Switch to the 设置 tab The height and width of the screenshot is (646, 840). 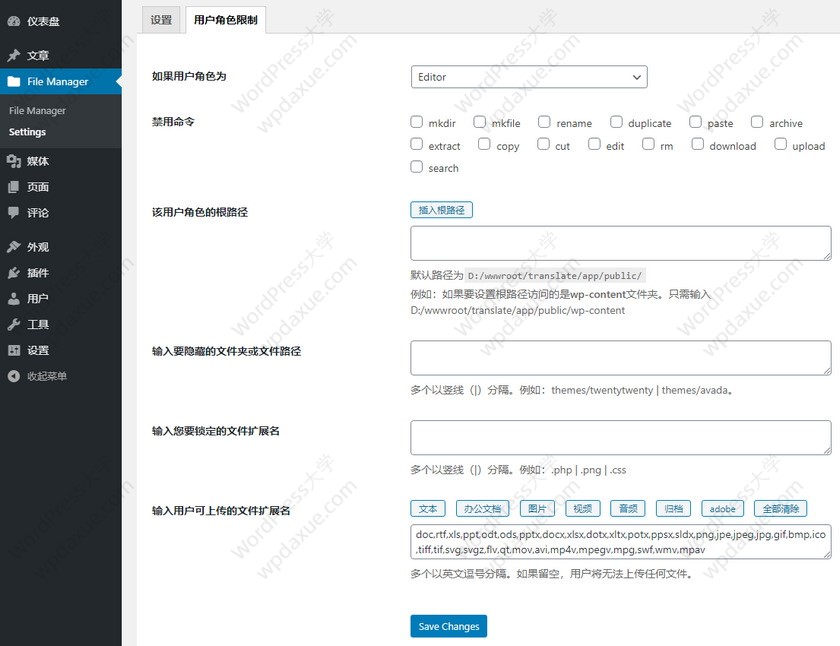161,20
